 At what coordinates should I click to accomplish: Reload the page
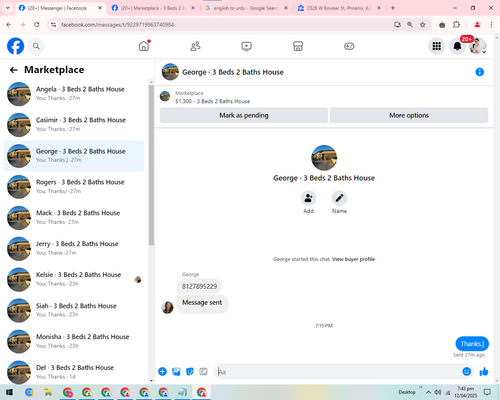[x=37, y=24]
